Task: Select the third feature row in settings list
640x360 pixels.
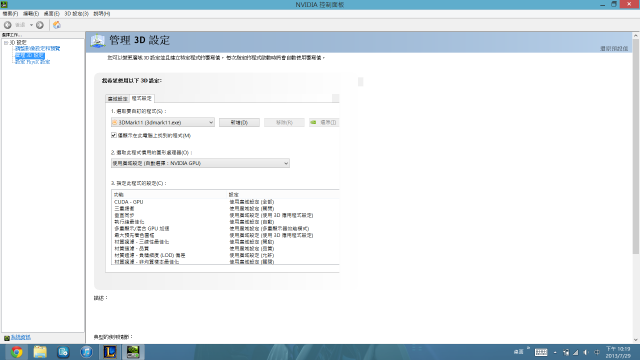Action: tap(225, 215)
